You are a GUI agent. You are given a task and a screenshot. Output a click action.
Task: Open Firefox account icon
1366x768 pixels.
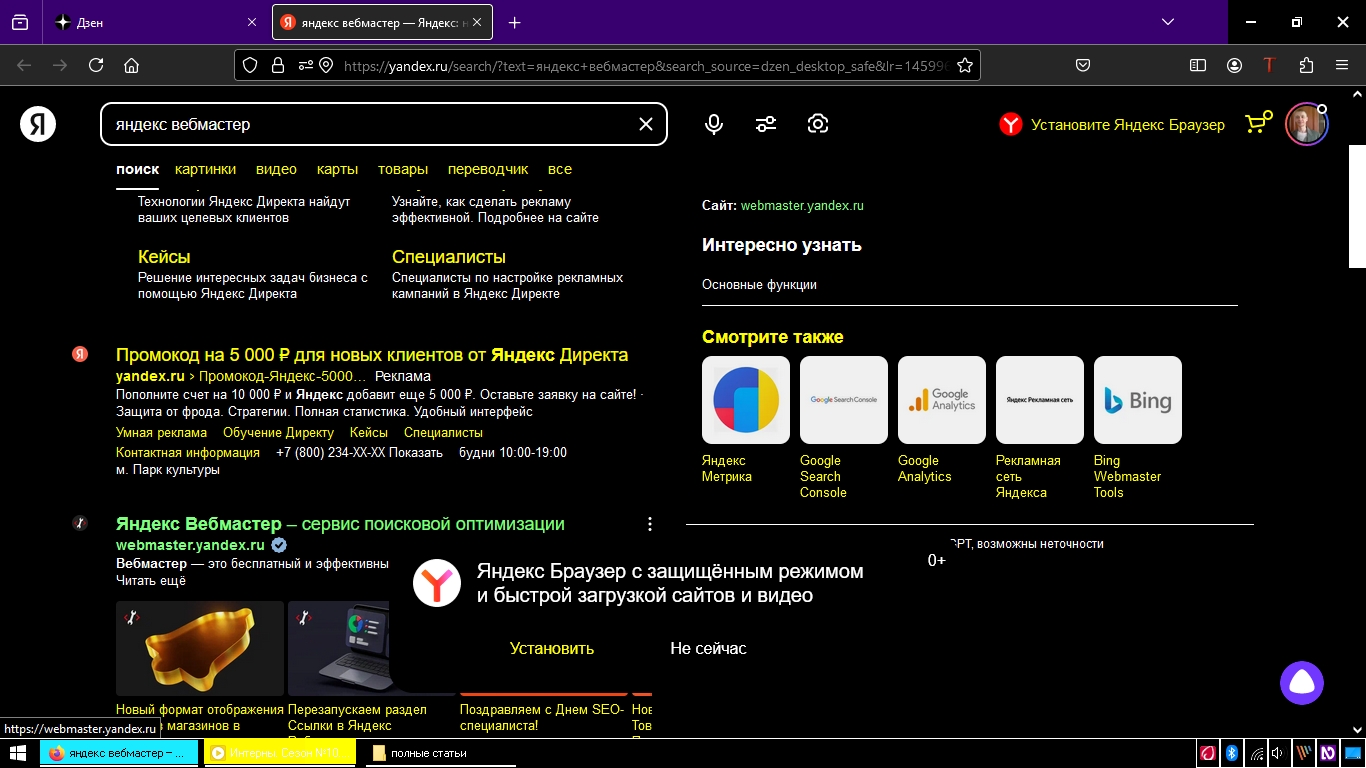[1235, 65]
